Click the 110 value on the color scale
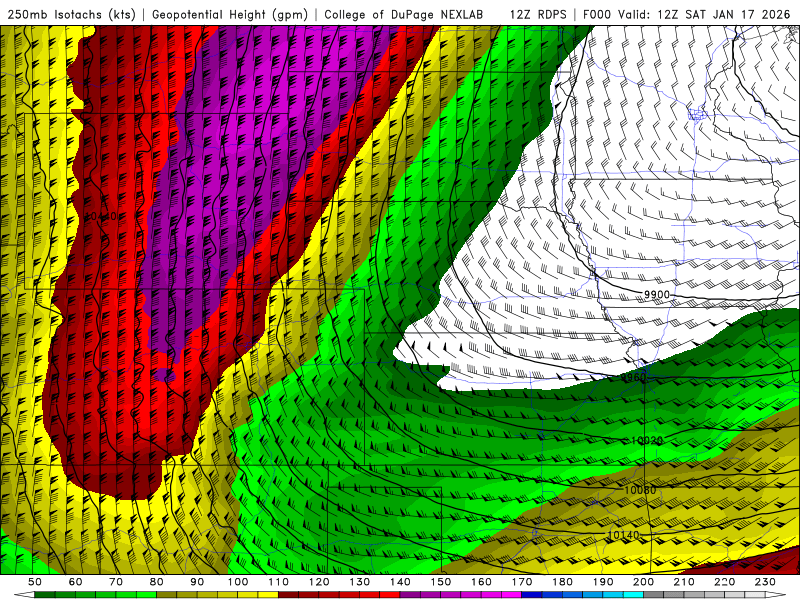800x600 pixels. click(x=279, y=582)
